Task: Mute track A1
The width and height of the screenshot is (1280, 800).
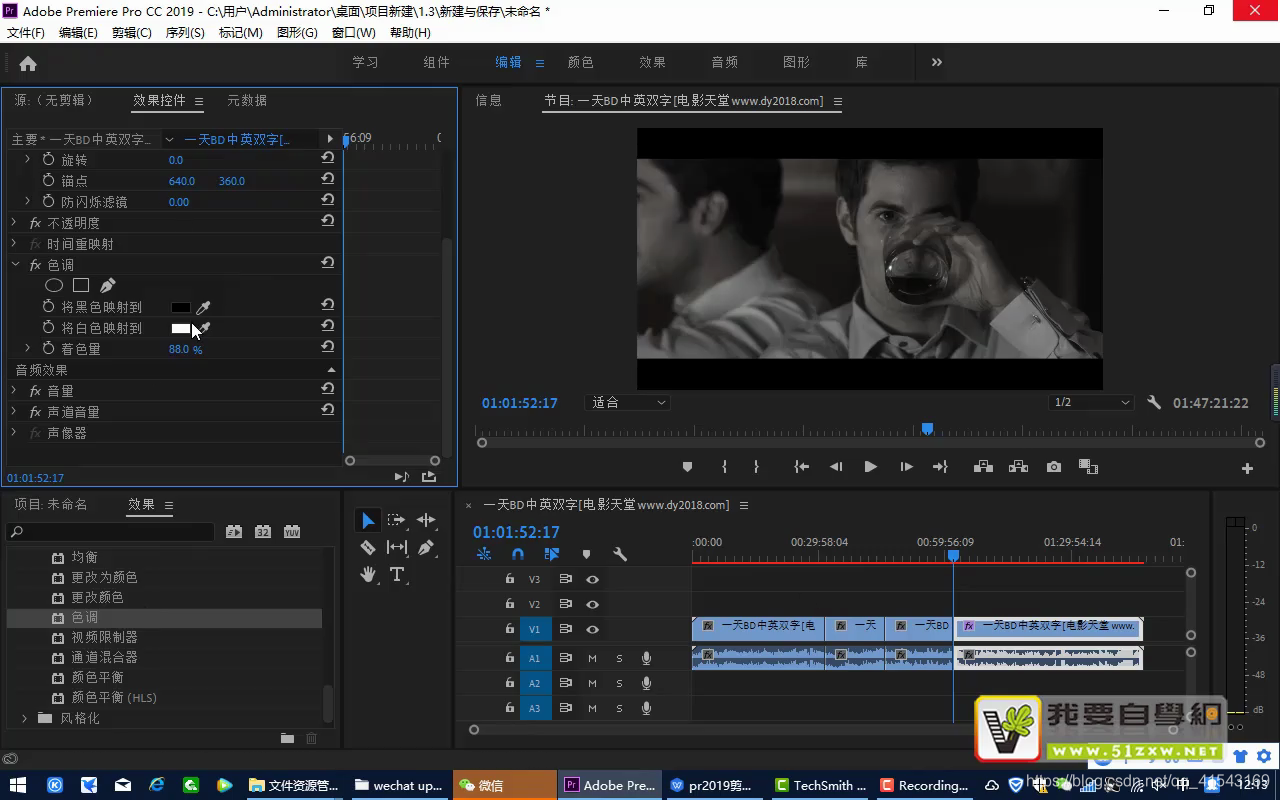Action: (x=592, y=658)
